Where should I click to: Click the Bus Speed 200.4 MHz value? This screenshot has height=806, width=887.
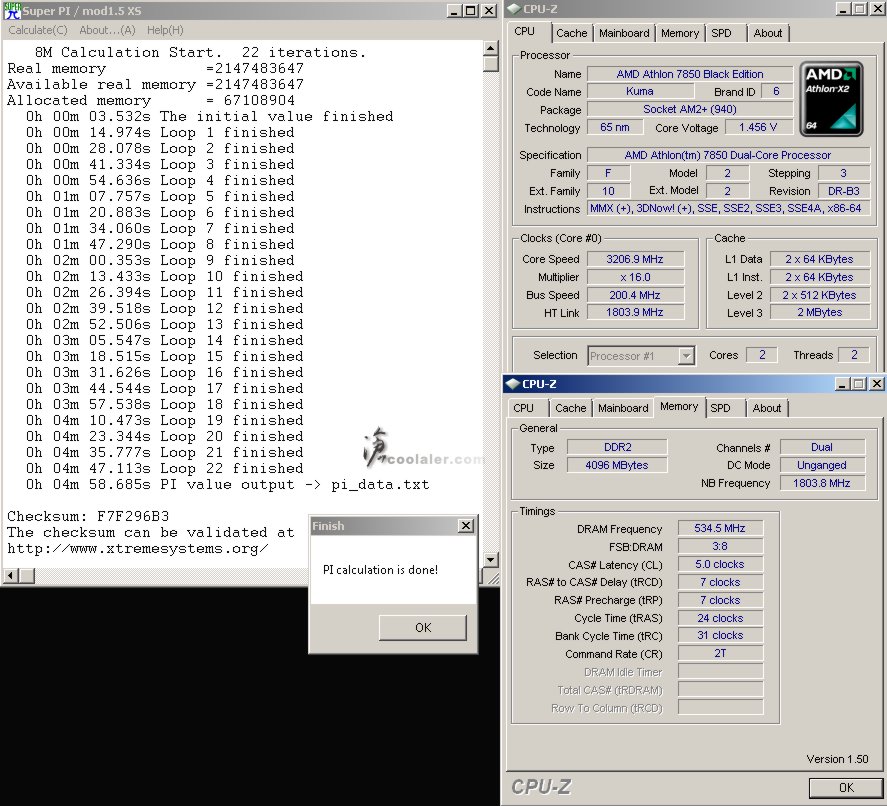[635, 295]
